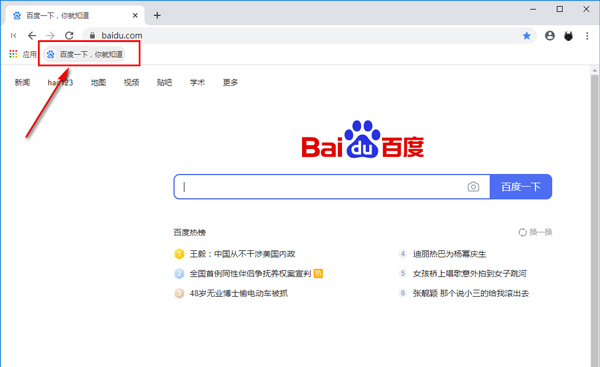
Task: Click the 贴吧 navigation link
Action: (x=164, y=82)
